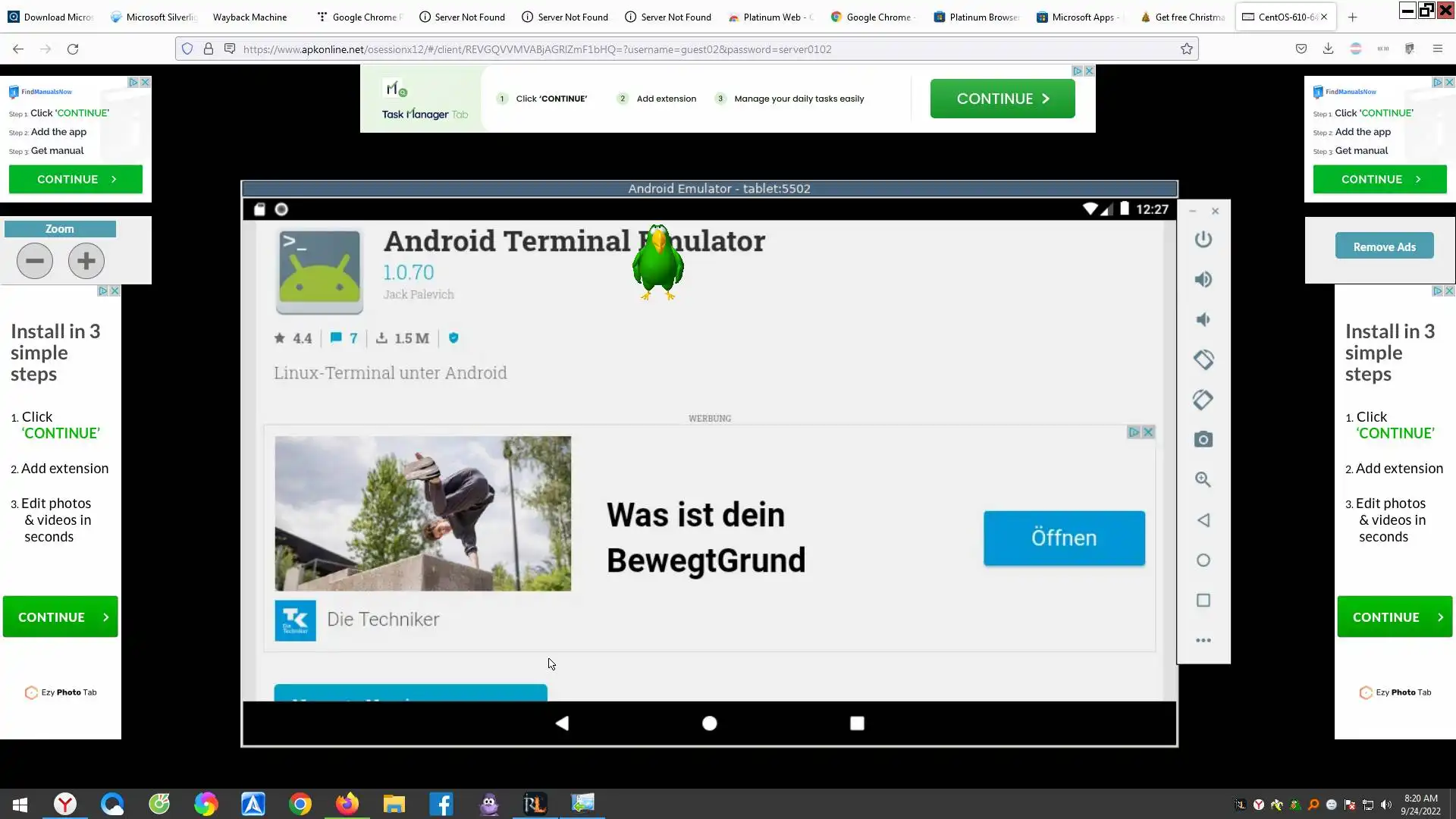Click the emulator volume down icon
Viewport: 1456px width, 819px height.
click(1203, 319)
